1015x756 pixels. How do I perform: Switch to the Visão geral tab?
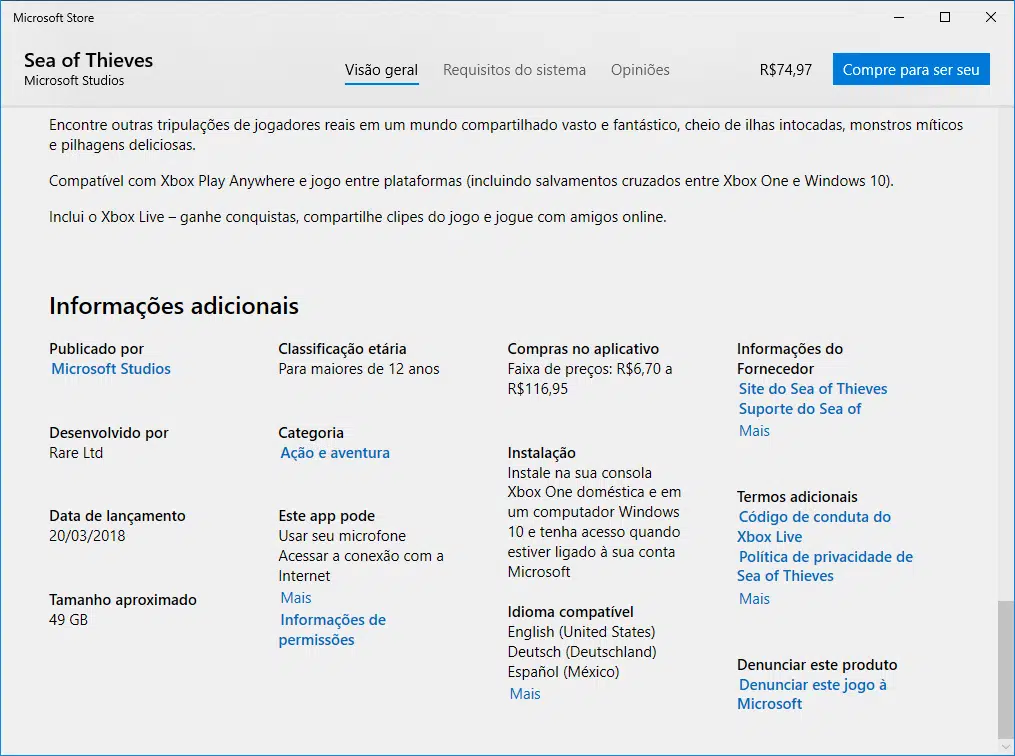click(x=381, y=70)
